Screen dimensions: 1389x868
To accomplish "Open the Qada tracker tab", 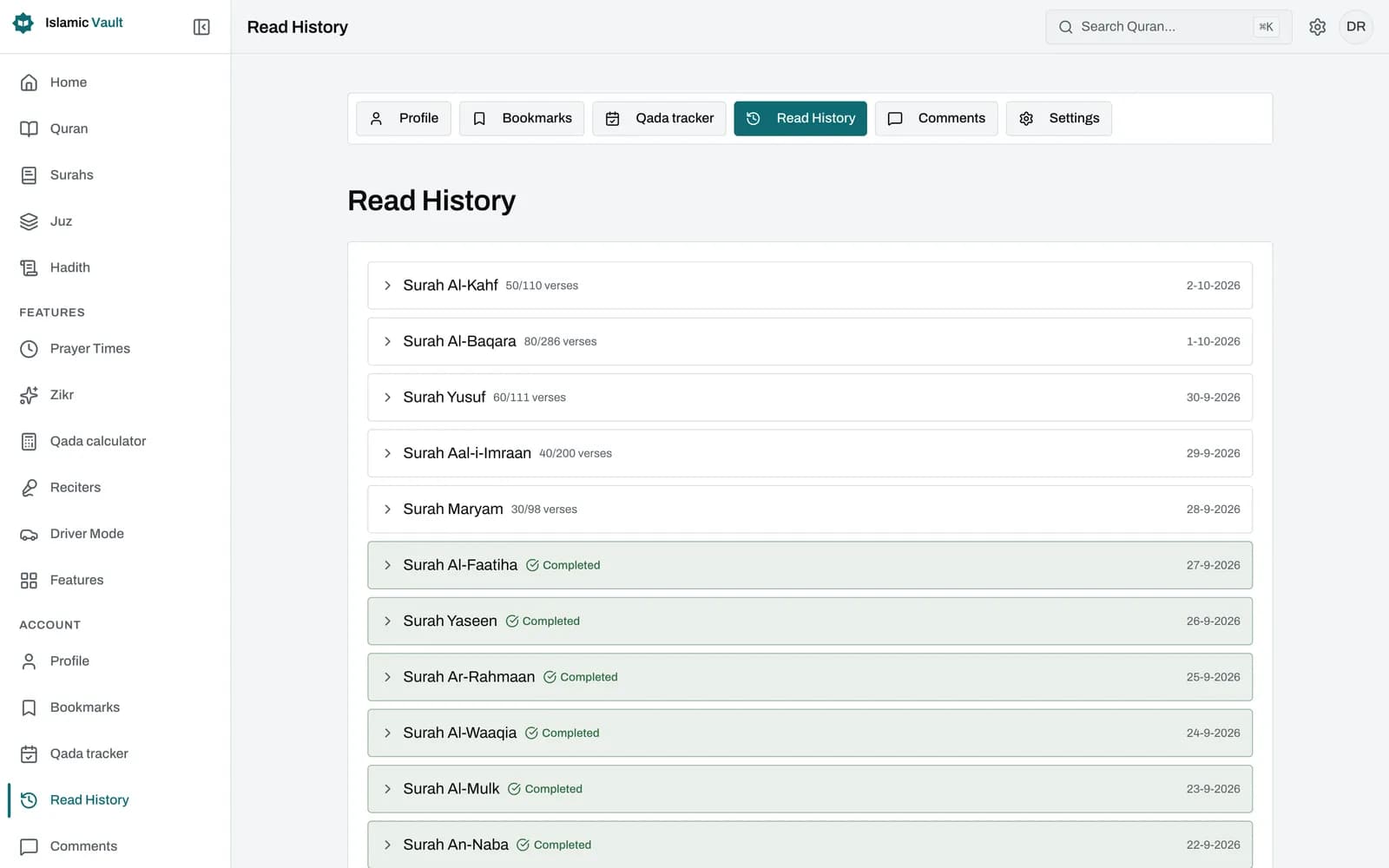I will pyautogui.click(x=659, y=118).
